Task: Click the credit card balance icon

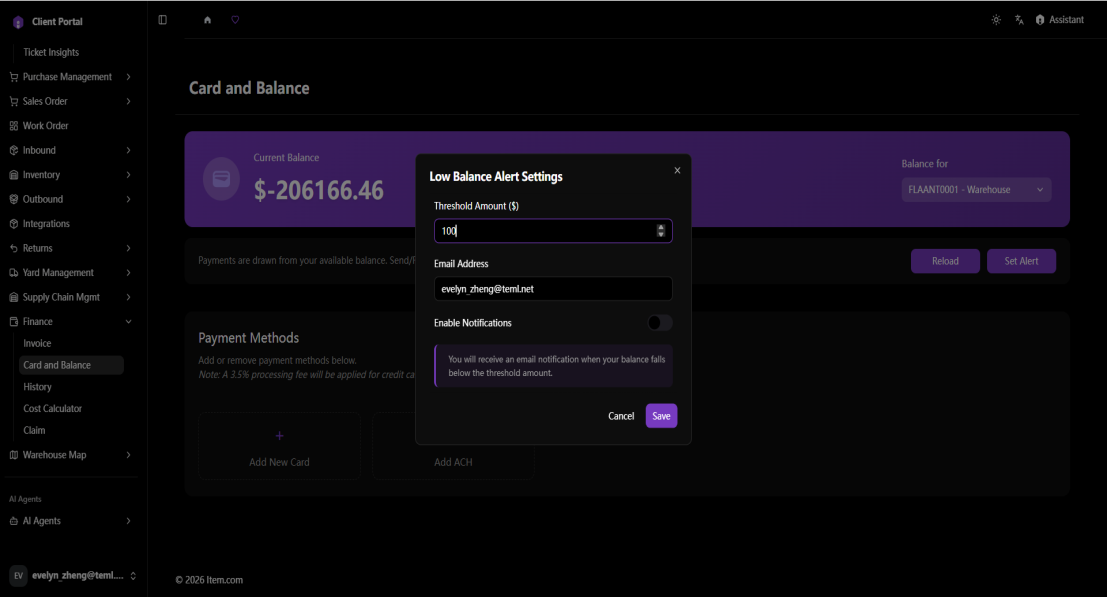Action: pos(221,179)
